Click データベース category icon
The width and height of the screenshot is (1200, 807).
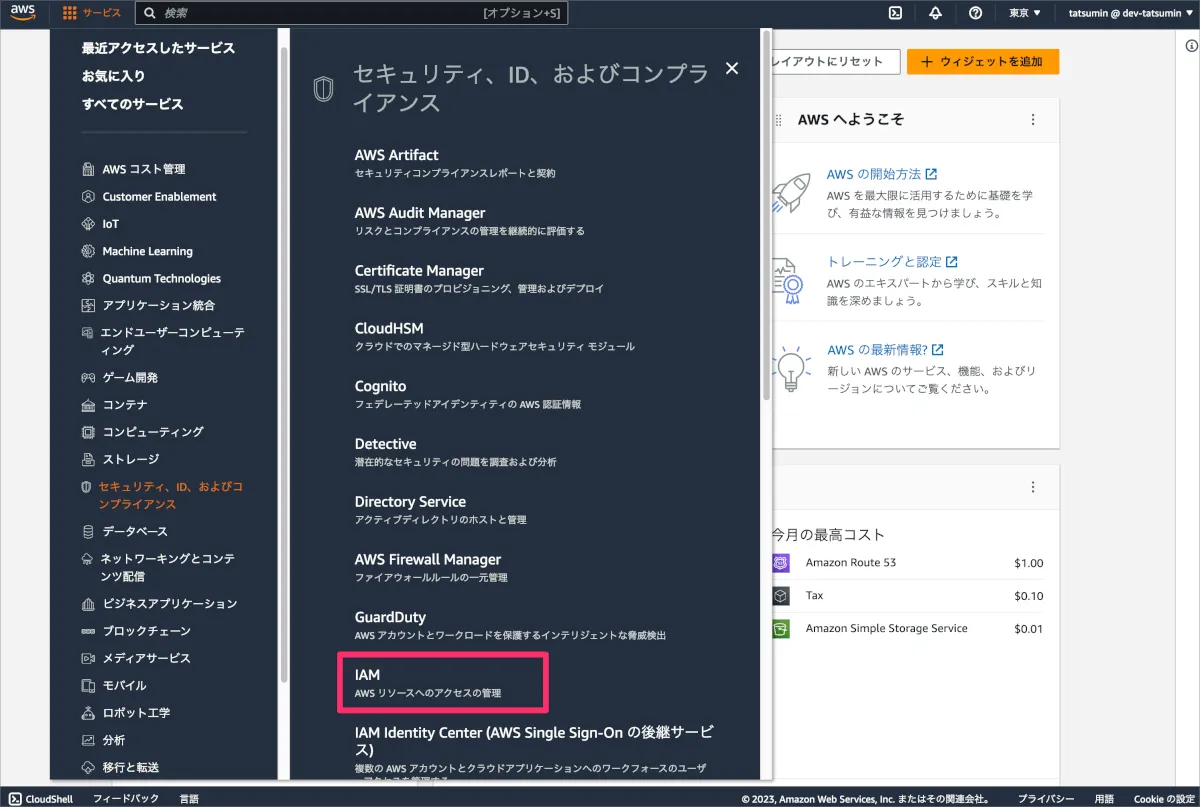point(88,531)
